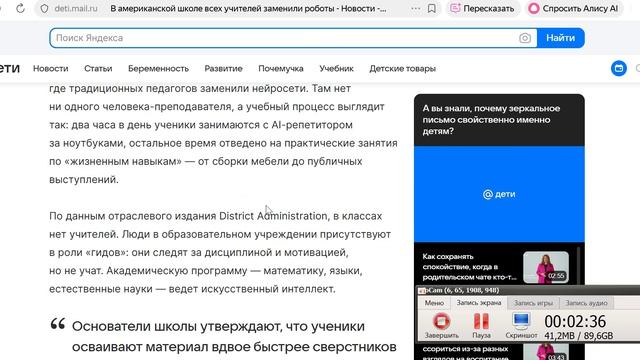Click the oCam title bar icon
The height and width of the screenshot is (360, 640).
[x=422, y=290]
